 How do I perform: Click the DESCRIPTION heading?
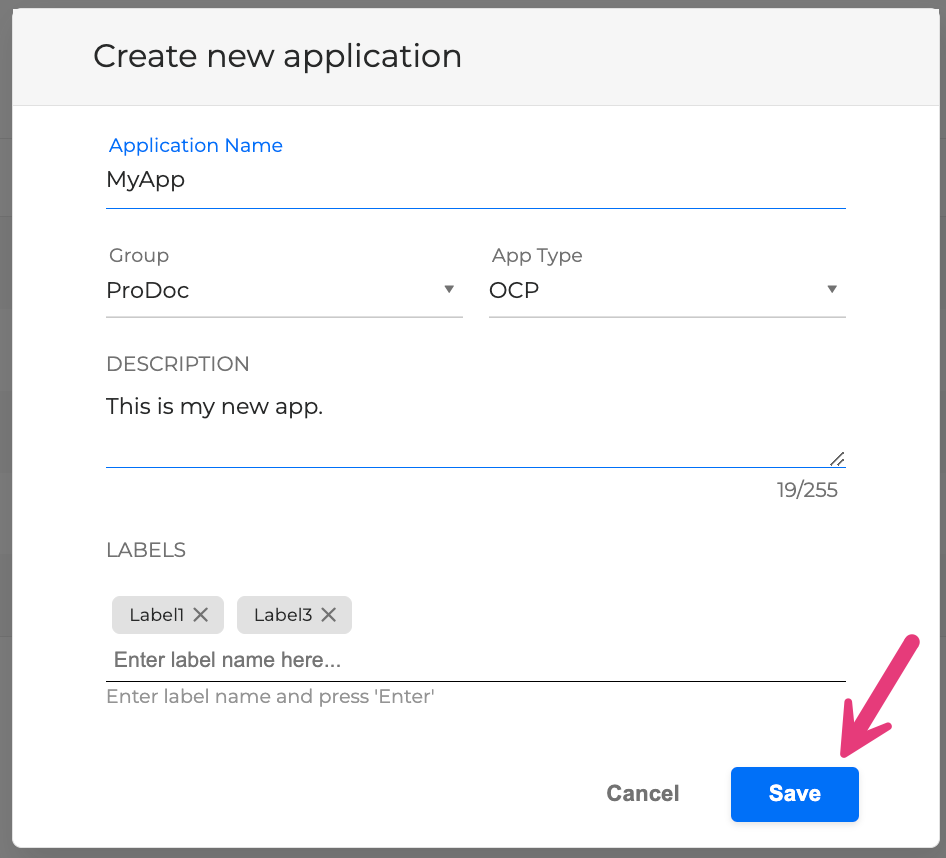pyautogui.click(x=178, y=364)
